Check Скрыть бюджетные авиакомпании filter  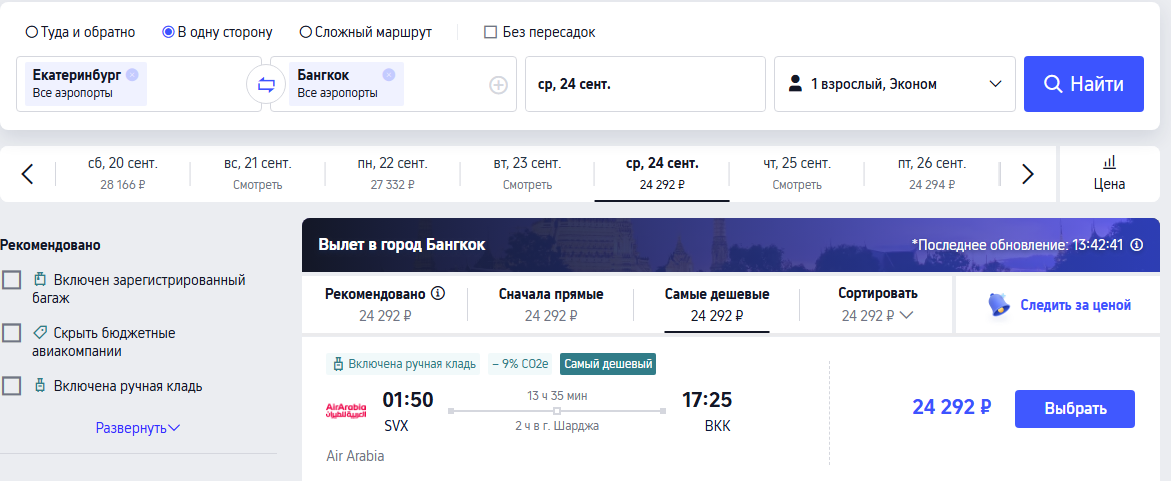click(x=11, y=333)
